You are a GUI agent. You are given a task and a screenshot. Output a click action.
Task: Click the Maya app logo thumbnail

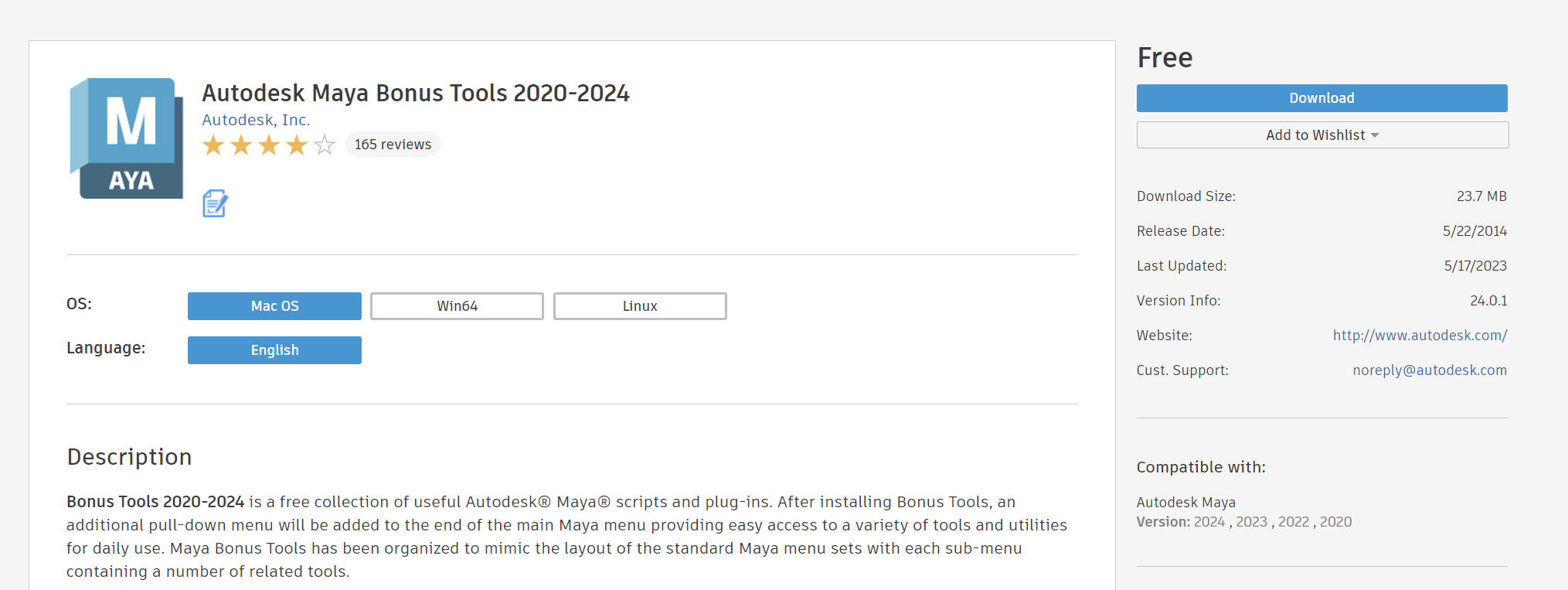[x=127, y=138]
